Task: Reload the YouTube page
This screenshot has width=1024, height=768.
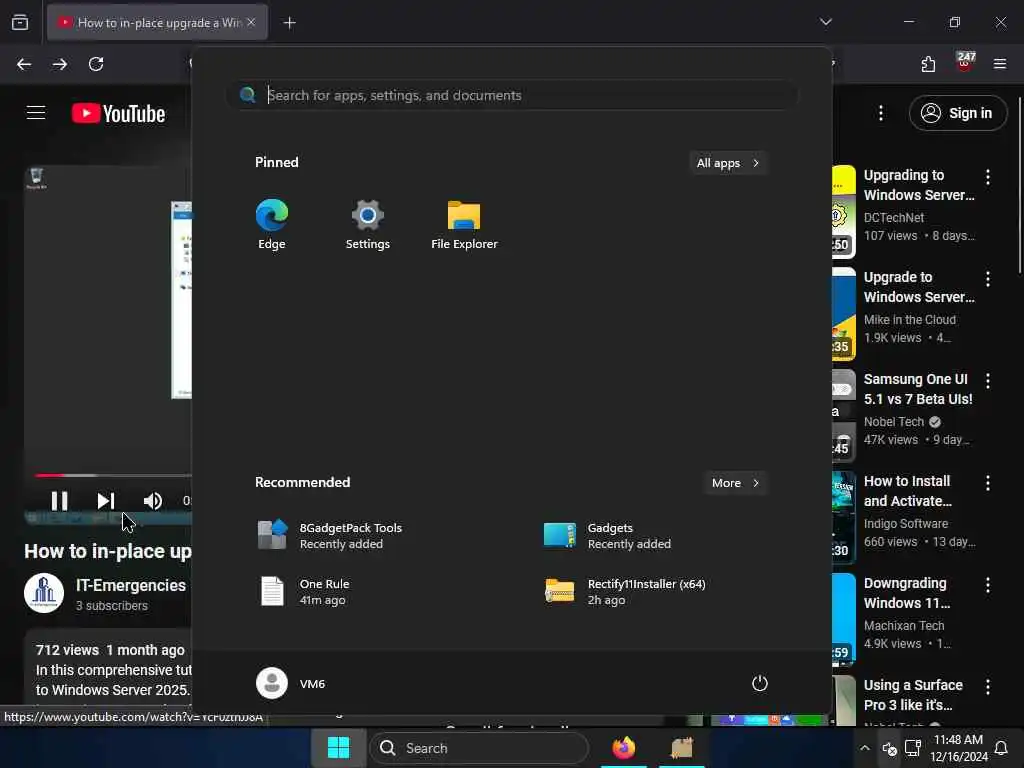Action: click(96, 64)
